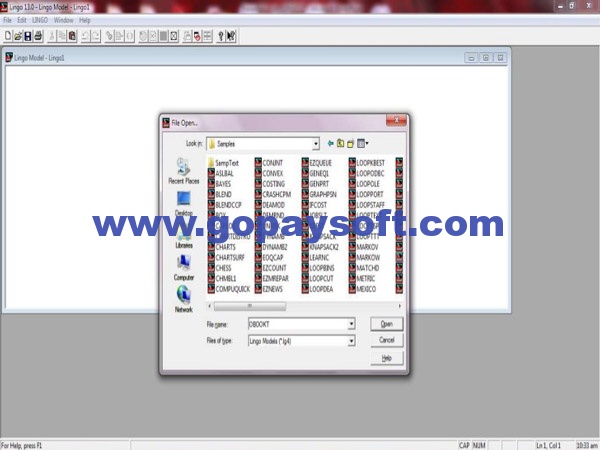Close the File Open dialog
This screenshot has width=600, height=450.
pyautogui.click(x=396, y=120)
